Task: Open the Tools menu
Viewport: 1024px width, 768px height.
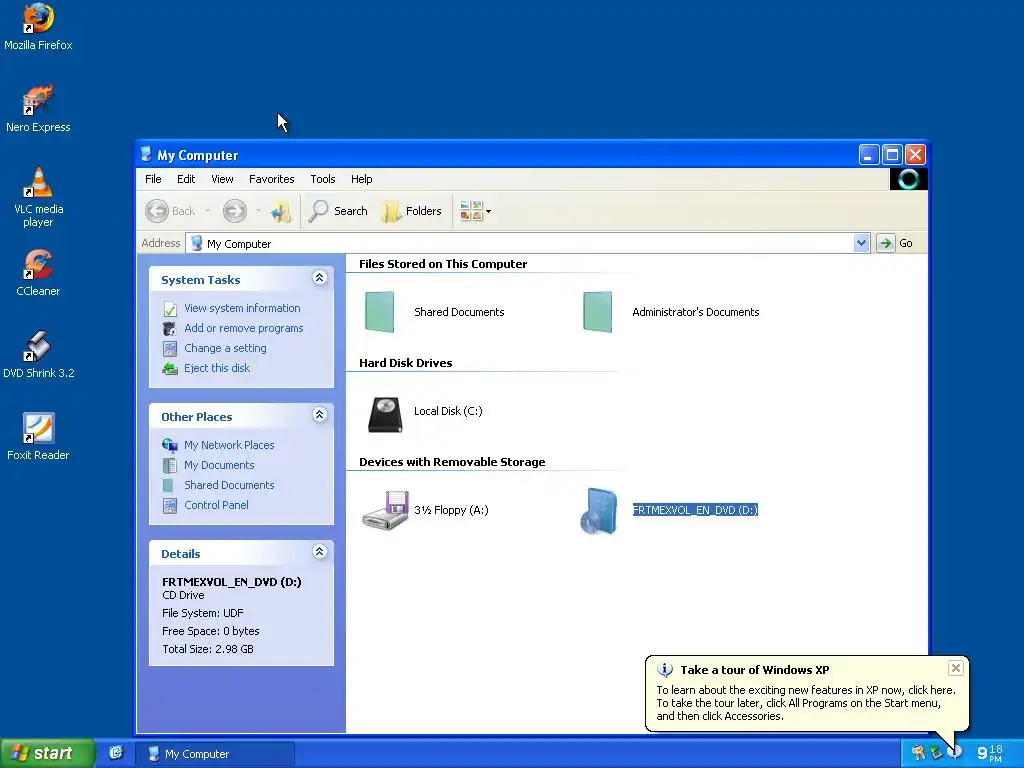Action: tap(323, 179)
